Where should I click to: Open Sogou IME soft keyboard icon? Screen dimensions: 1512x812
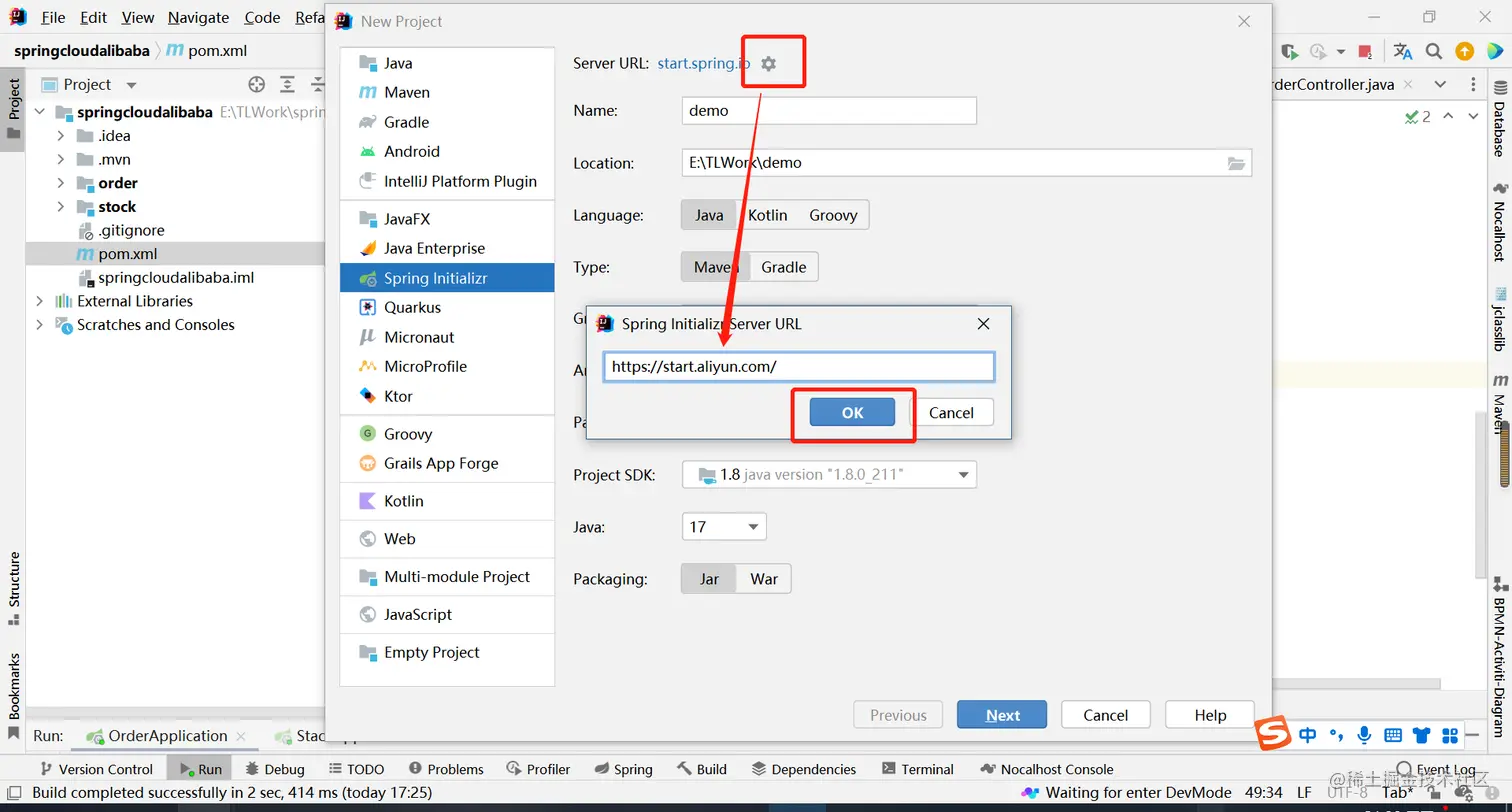tap(1392, 736)
